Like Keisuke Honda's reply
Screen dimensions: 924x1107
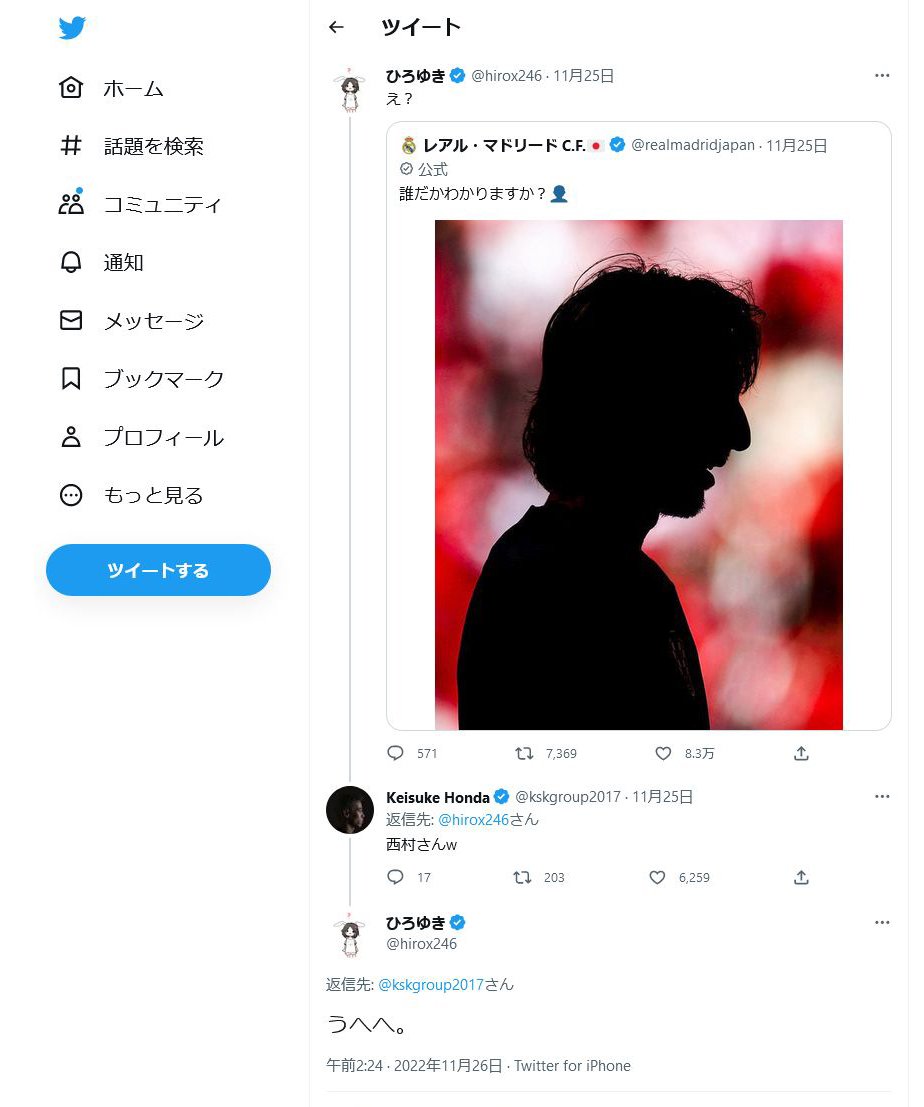click(657, 877)
